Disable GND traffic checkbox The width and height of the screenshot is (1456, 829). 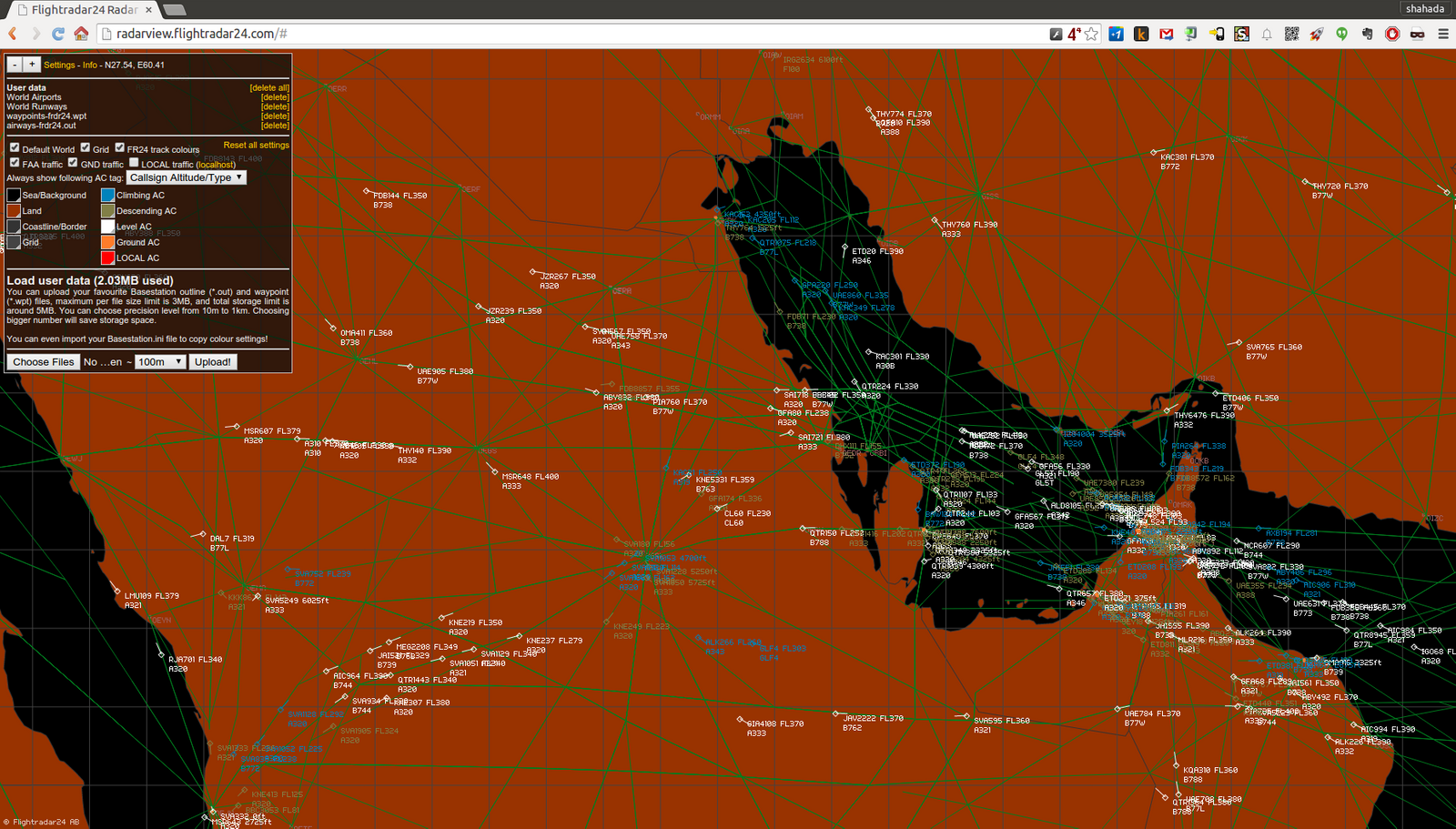tap(73, 163)
